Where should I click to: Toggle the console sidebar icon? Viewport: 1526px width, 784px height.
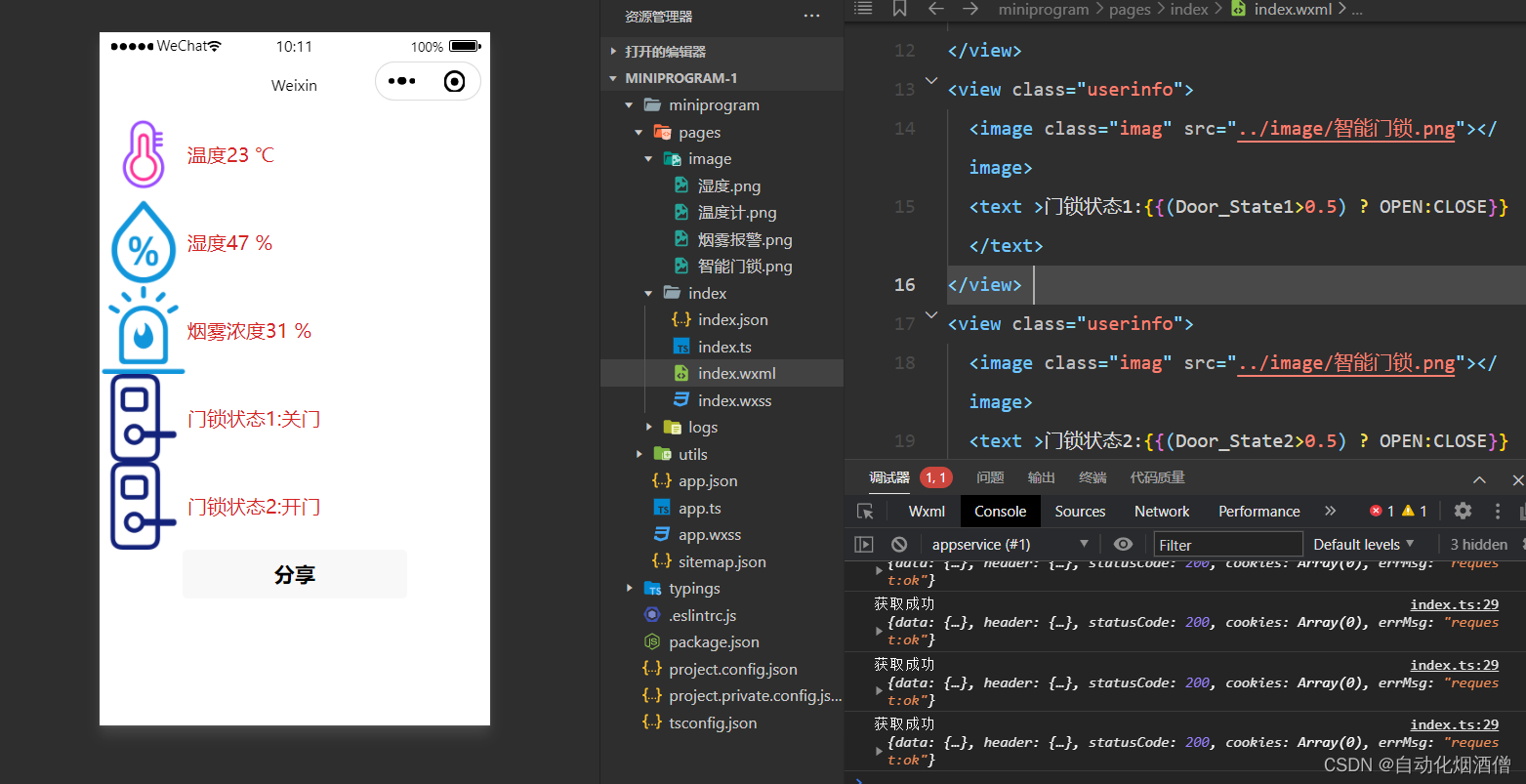pyautogui.click(x=864, y=544)
